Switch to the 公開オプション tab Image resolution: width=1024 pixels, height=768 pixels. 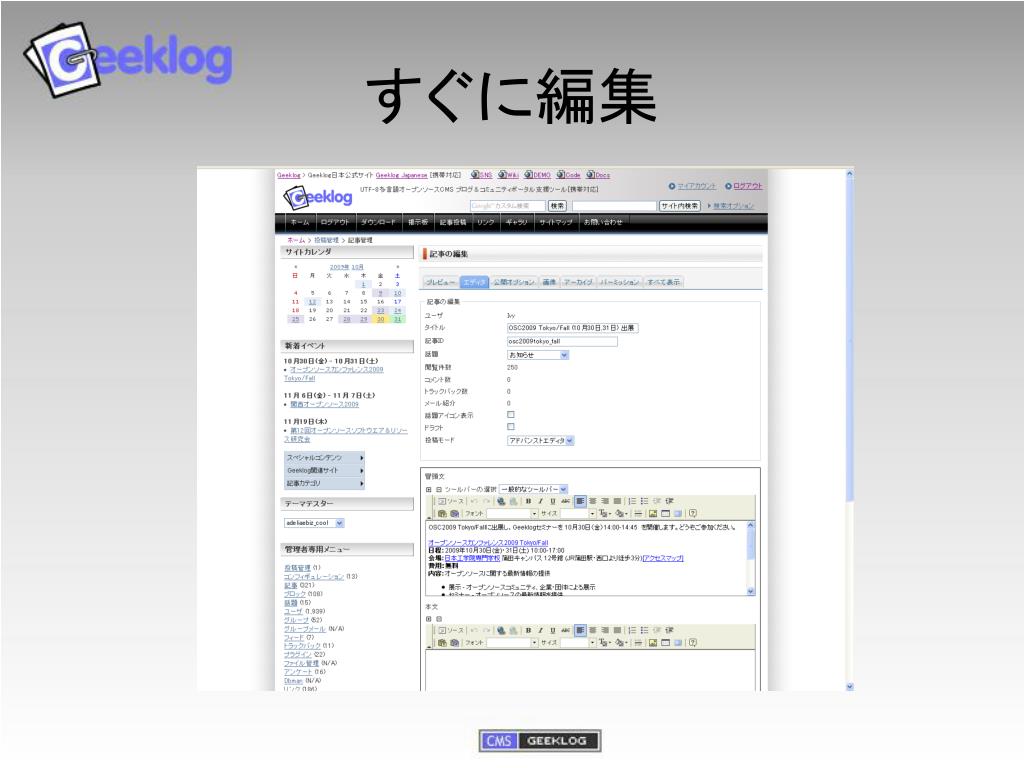pyautogui.click(x=514, y=282)
